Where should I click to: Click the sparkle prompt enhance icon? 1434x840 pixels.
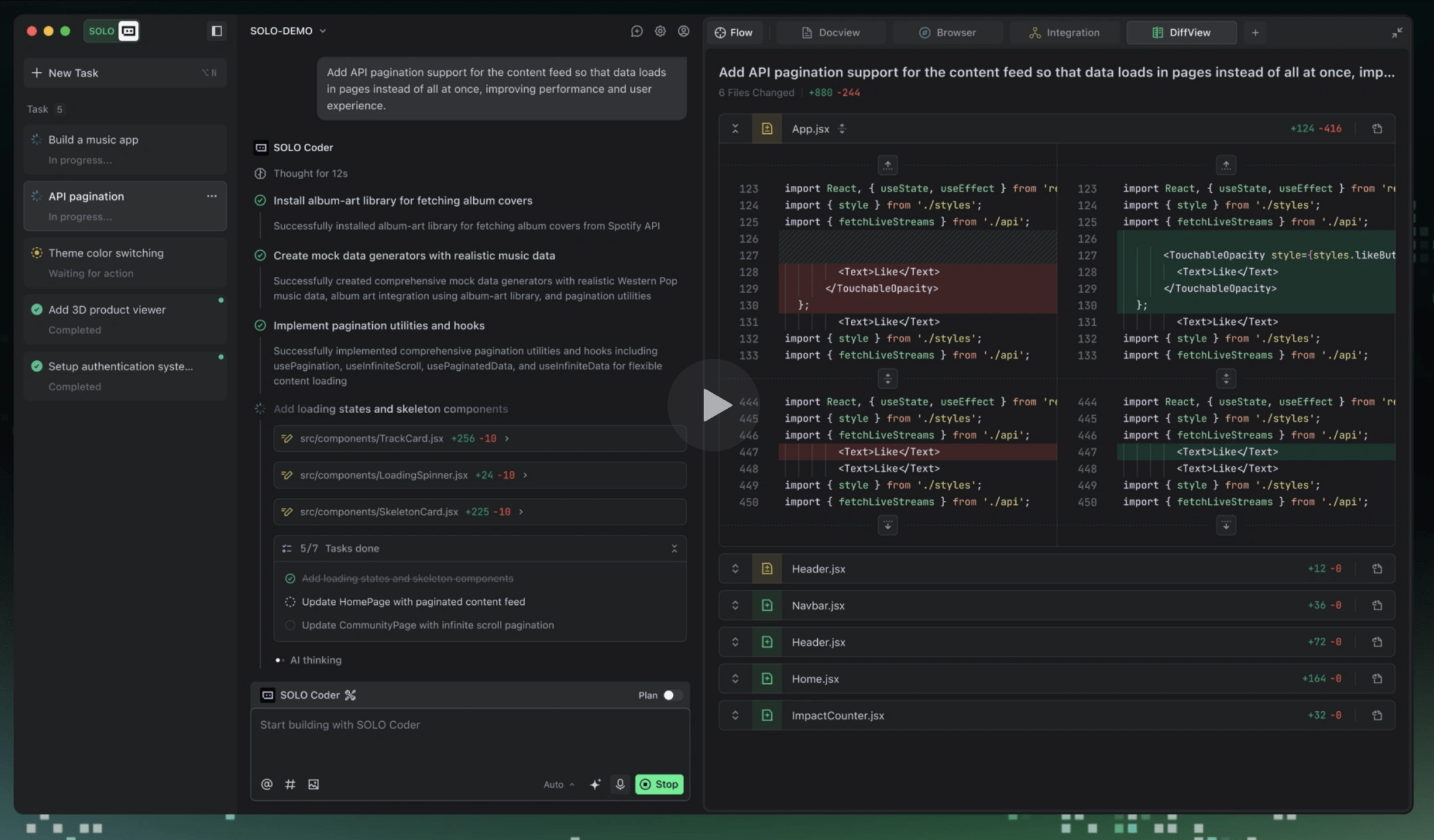click(595, 784)
